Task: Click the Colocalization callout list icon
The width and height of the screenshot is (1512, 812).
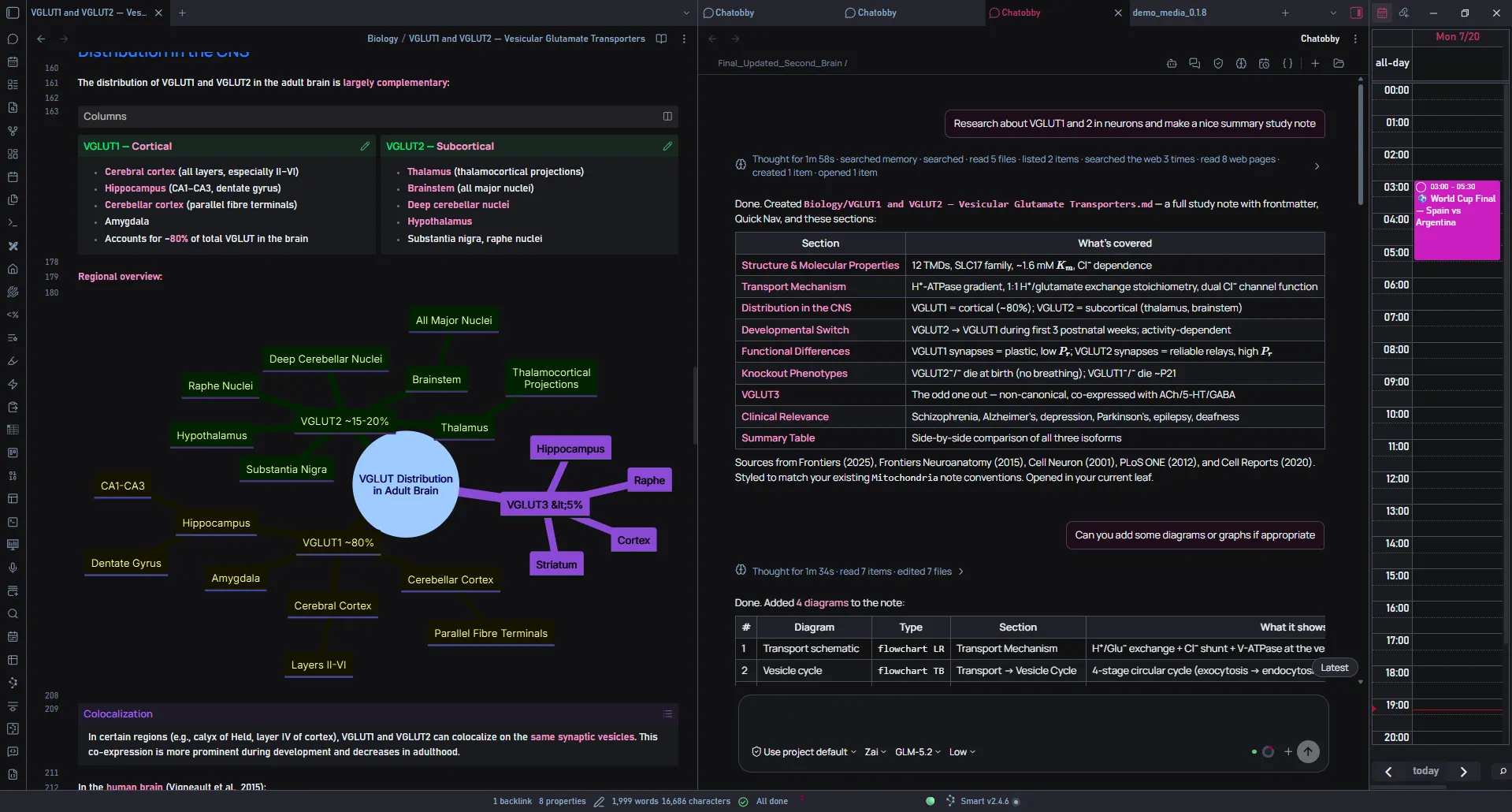Action: click(667, 713)
